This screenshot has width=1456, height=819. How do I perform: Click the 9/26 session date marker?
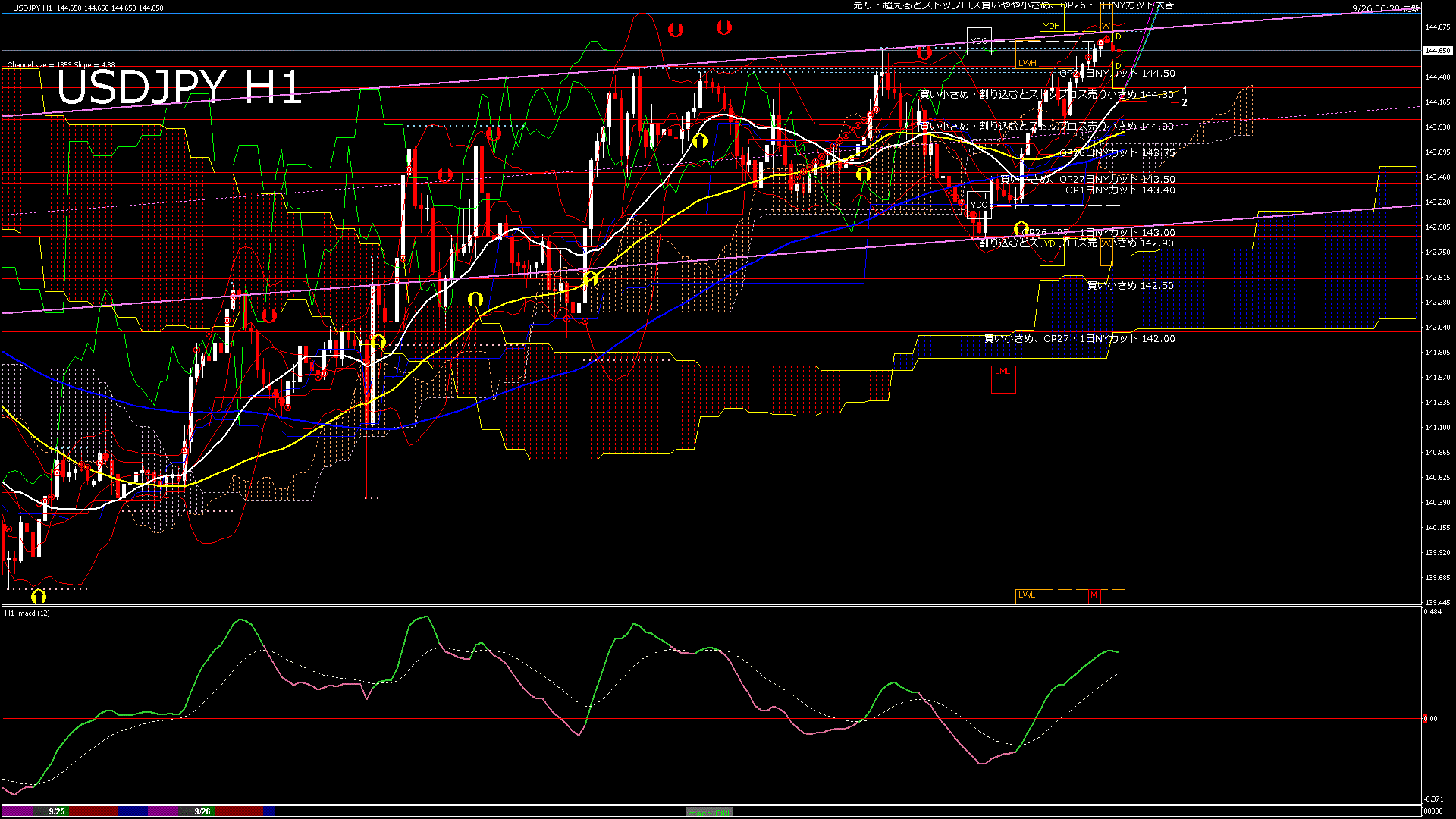(202, 811)
